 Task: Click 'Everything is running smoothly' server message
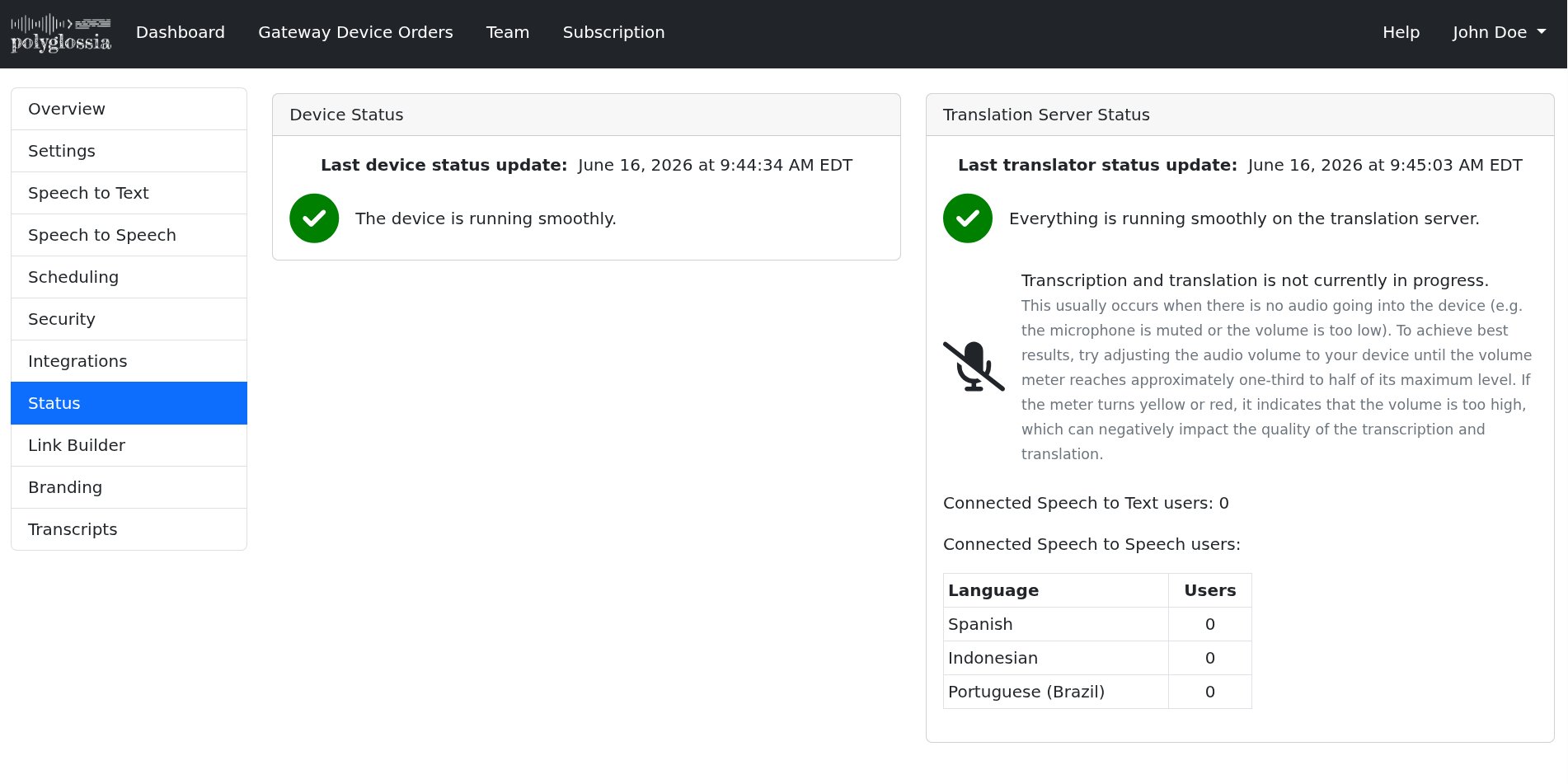pos(1244,218)
